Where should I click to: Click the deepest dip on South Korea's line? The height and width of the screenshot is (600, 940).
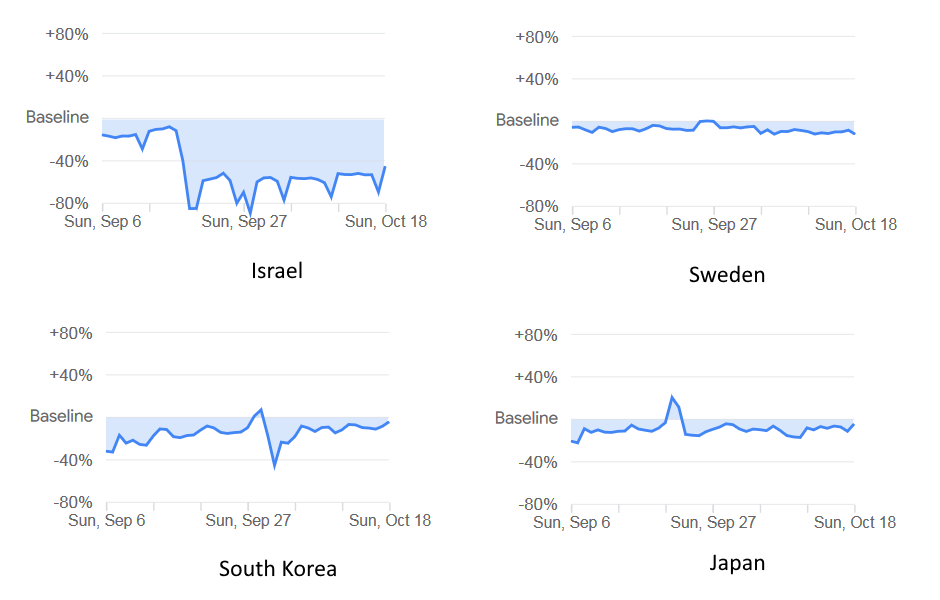pyautogui.click(x=274, y=466)
